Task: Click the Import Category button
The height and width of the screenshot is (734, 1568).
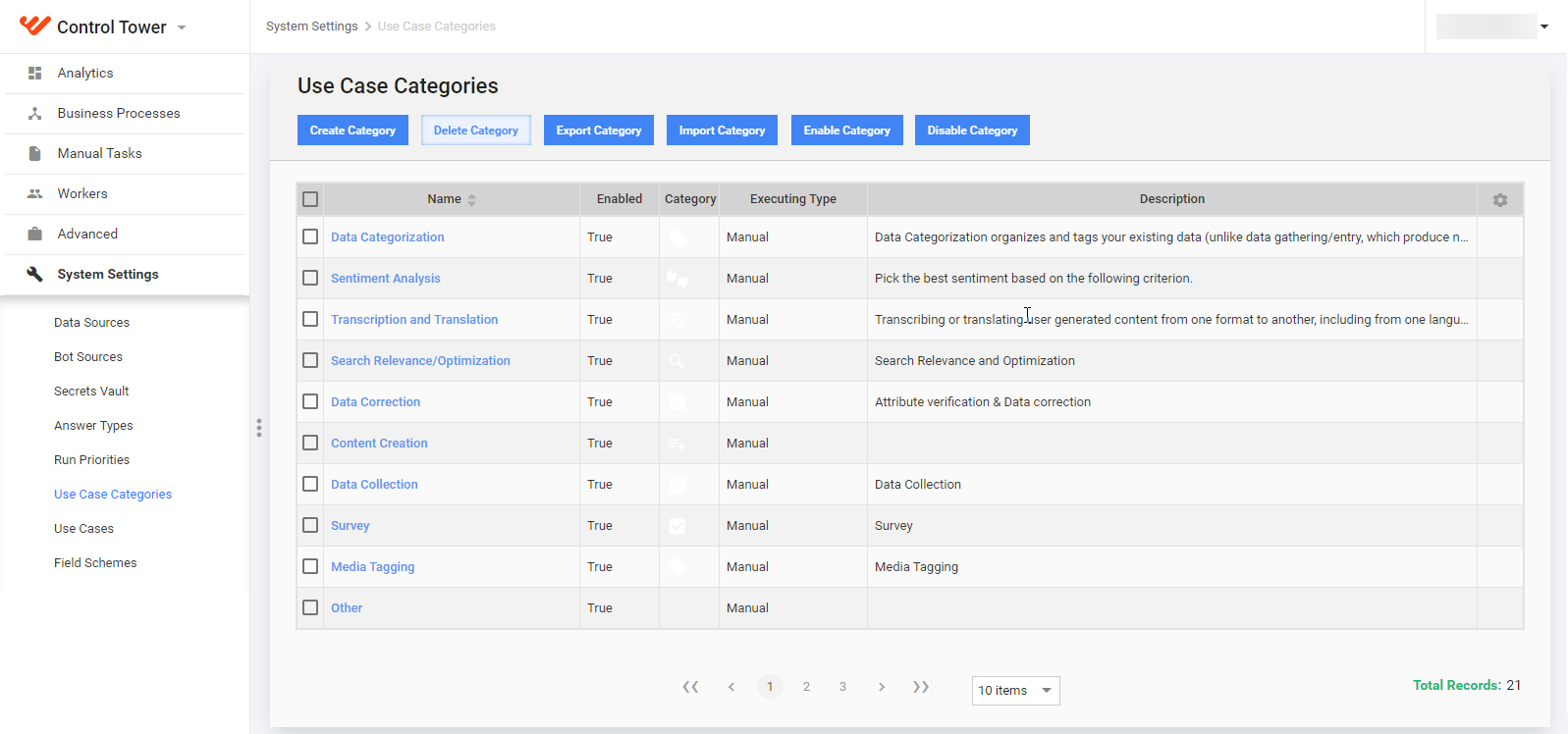Action: pyautogui.click(x=722, y=131)
